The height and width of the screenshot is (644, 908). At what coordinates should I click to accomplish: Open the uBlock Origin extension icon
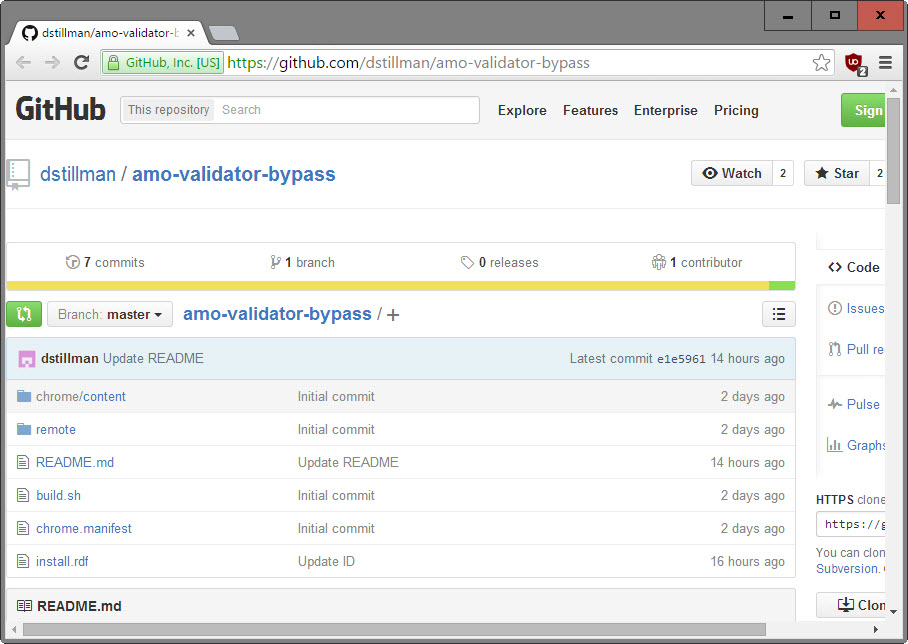tap(855, 63)
